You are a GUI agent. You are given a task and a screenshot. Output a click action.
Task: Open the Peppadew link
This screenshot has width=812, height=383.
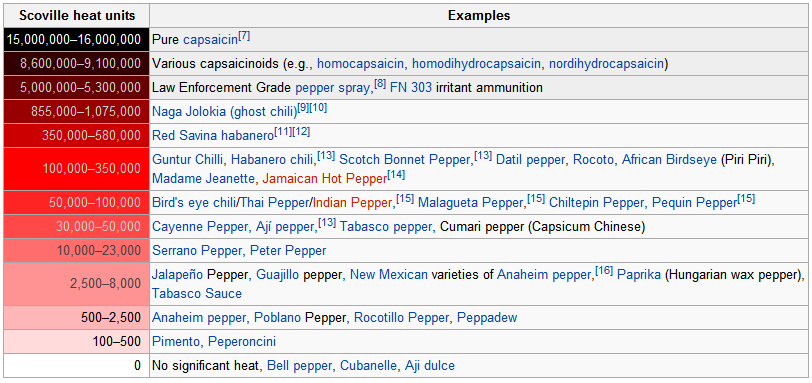(x=487, y=317)
